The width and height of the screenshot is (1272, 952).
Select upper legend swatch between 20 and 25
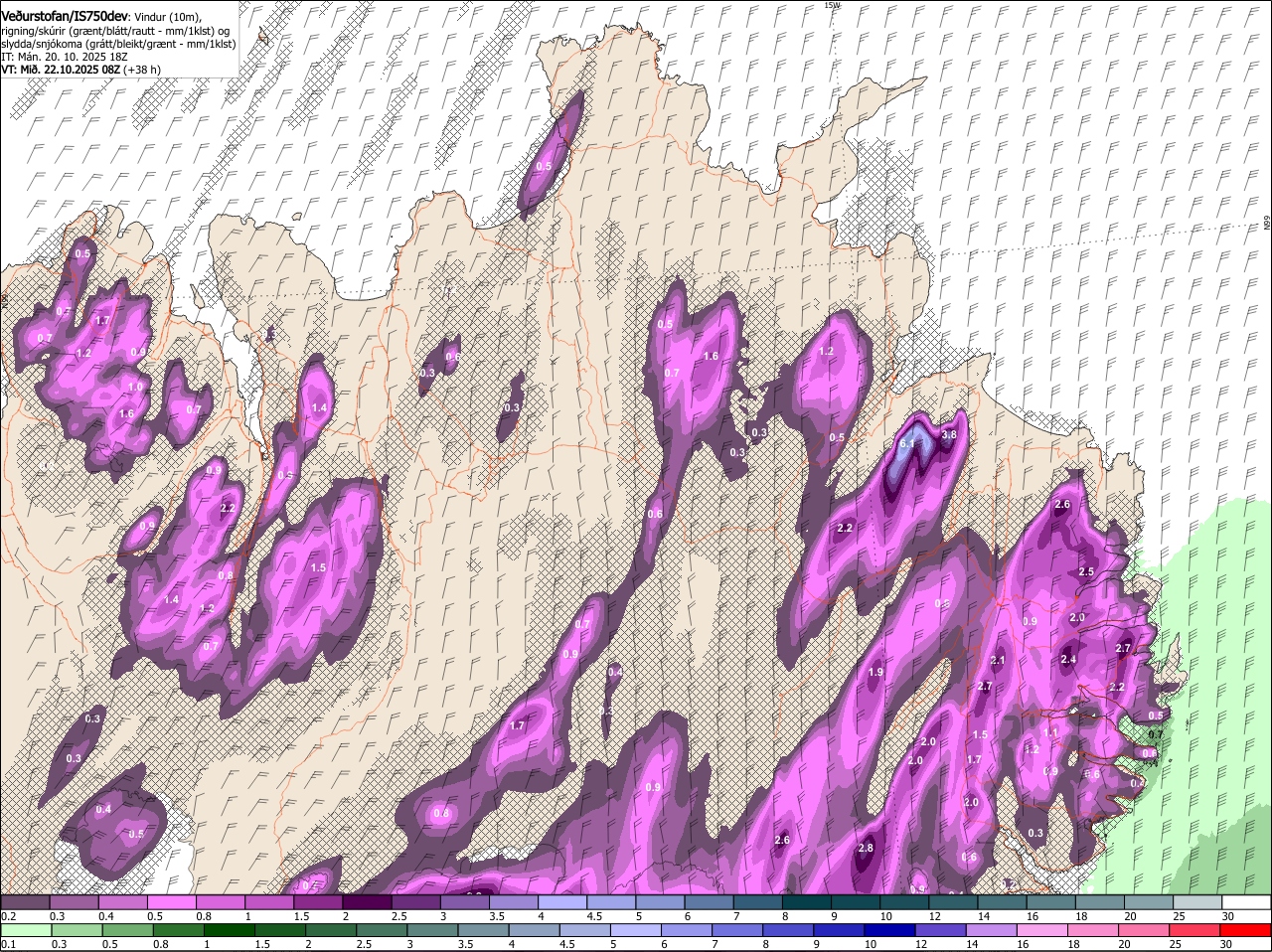point(1148,901)
